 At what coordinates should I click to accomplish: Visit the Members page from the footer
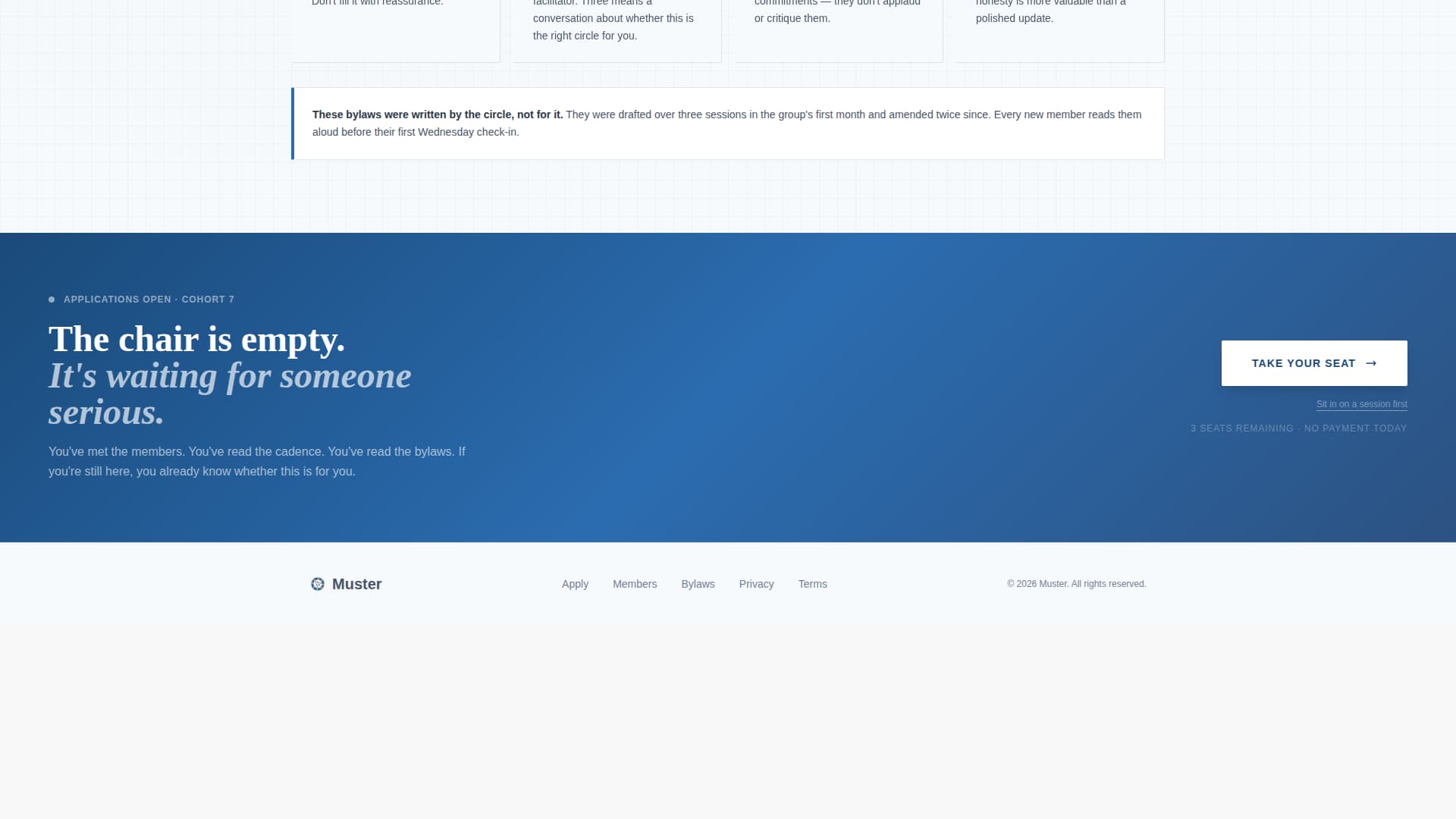(x=635, y=584)
